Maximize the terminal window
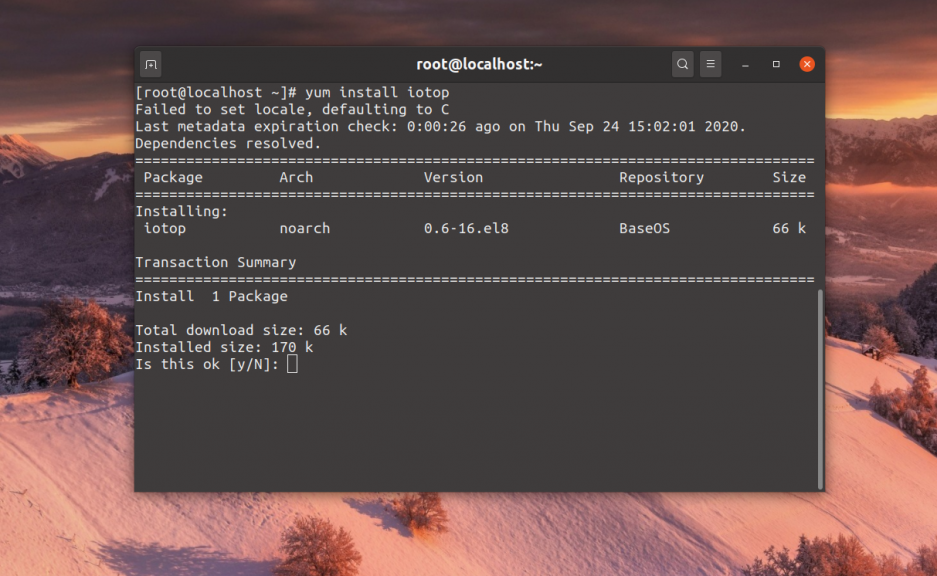937x576 pixels. pos(776,64)
